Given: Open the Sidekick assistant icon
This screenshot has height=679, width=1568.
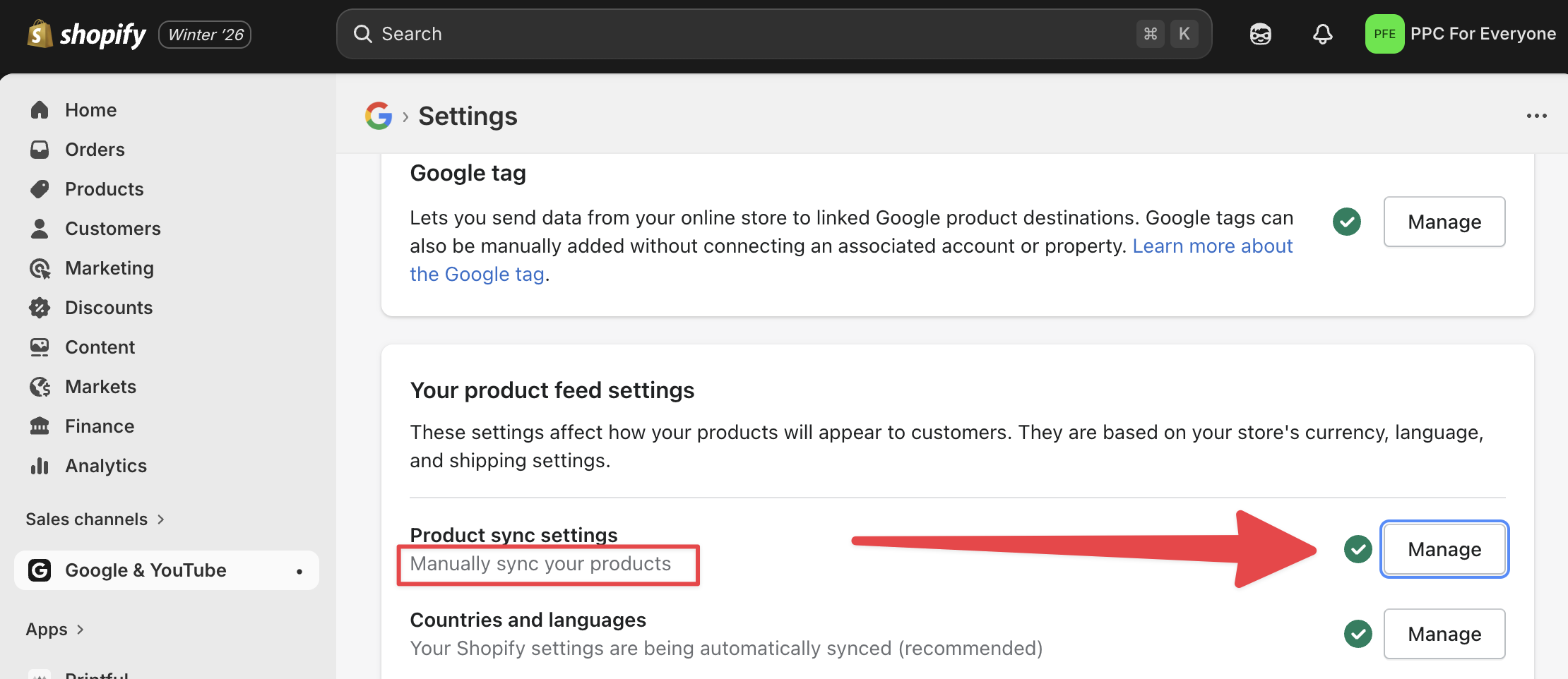Looking at the screenshot, I should [x=1261, y=34].
